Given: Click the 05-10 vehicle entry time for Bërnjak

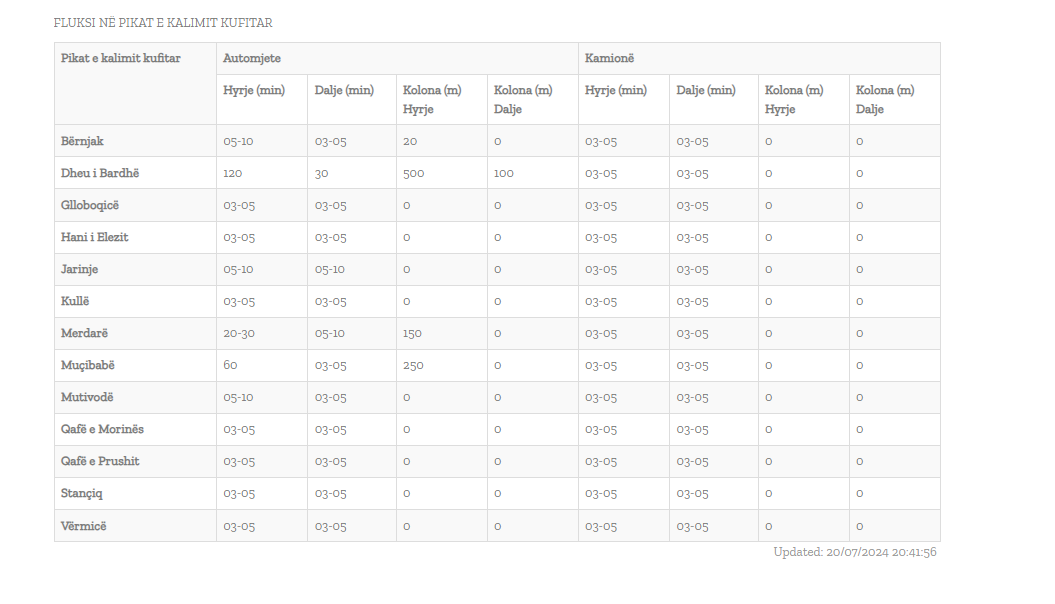Looking at the screenshot, I should [x=238, y=141].
